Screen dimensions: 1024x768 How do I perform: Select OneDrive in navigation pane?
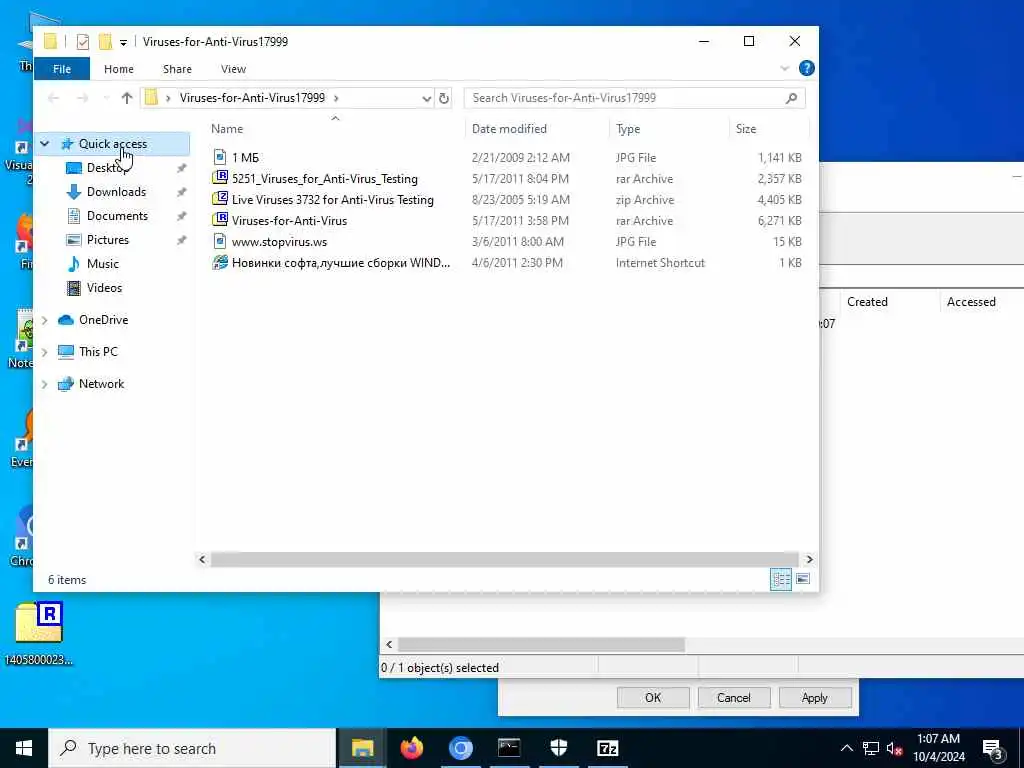coord(103,320)
